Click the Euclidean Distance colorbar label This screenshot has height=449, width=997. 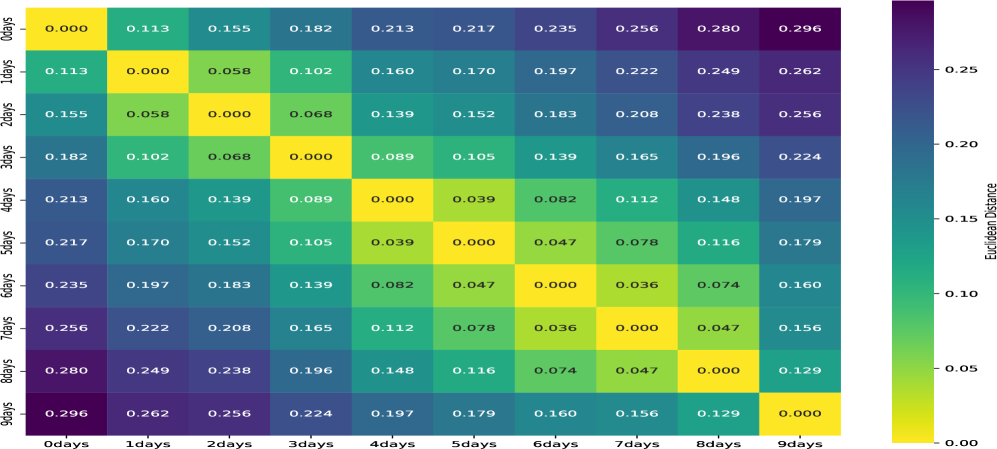(x=988, y=220)
